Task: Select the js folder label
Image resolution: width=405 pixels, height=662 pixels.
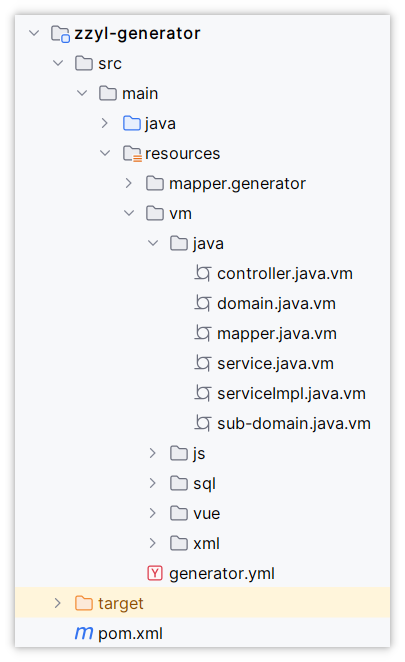Action: (199, 454)
